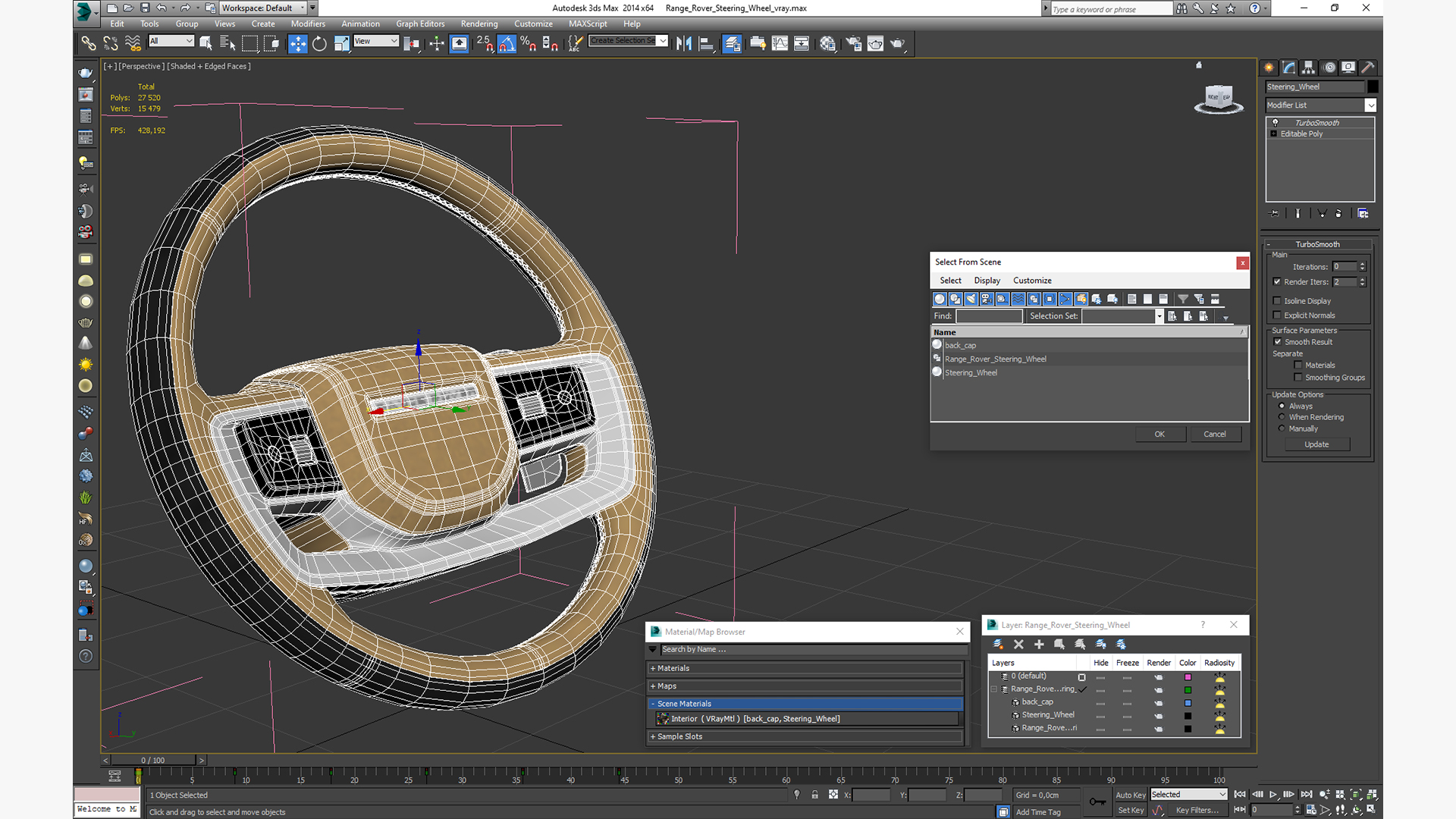Screen dimensions: 1456x819
Task: Open the reference coordinate View dropdown
Action: click(x=376, y=41)
